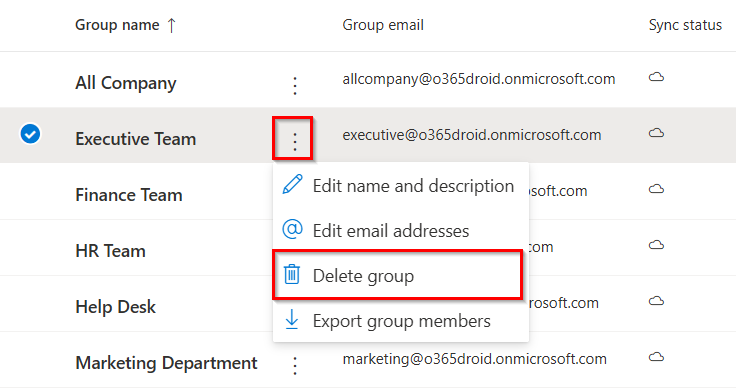Viewport: 736px width, 388px height.
Task: Click cloud sync icon for Finance Team
Action: pyautogui.click(x=656, y=189)
